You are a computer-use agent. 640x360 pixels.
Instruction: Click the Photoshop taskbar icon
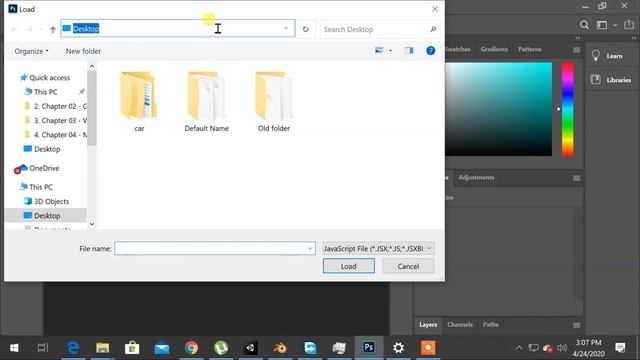coord(369,347)
